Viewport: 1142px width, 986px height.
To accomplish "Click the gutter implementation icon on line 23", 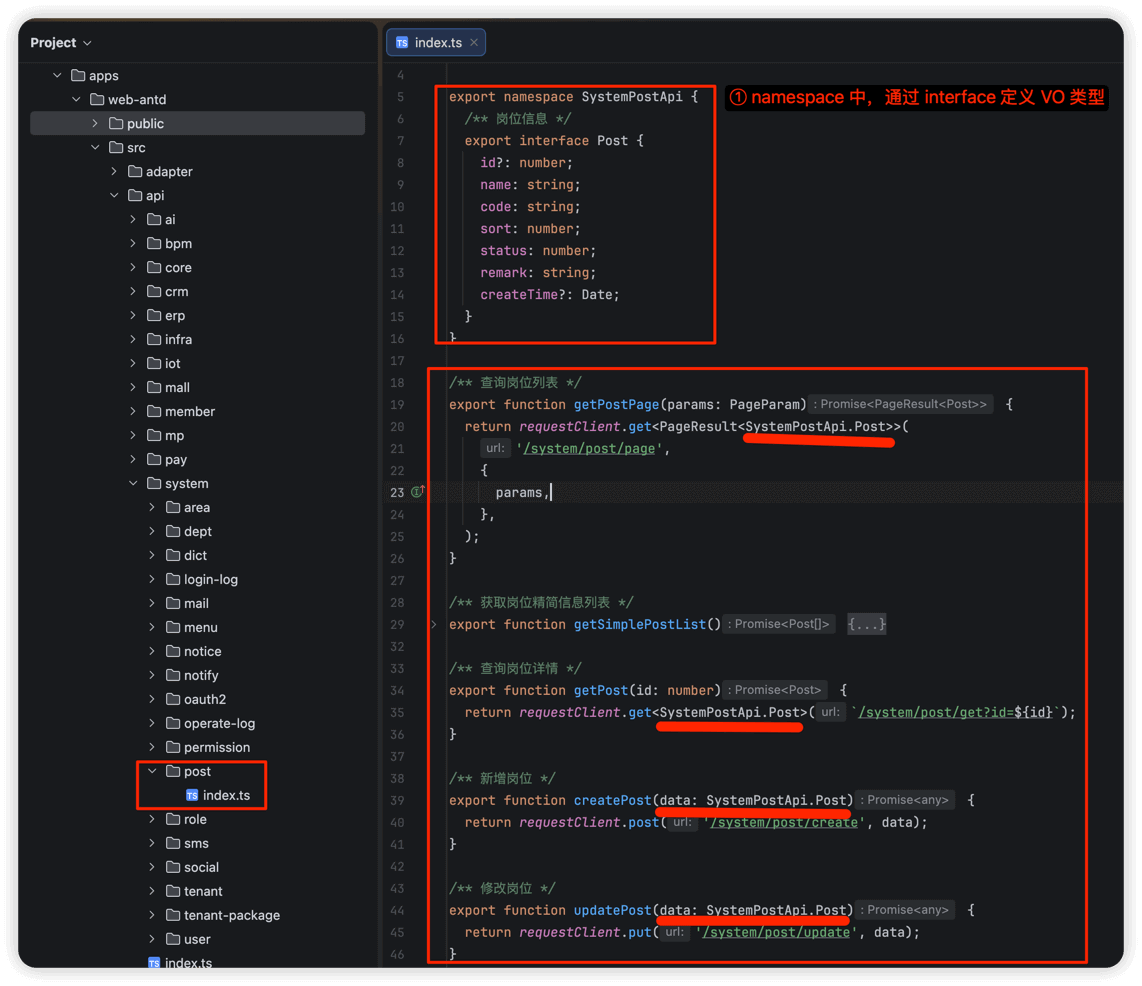I will (x=417, y=492).
